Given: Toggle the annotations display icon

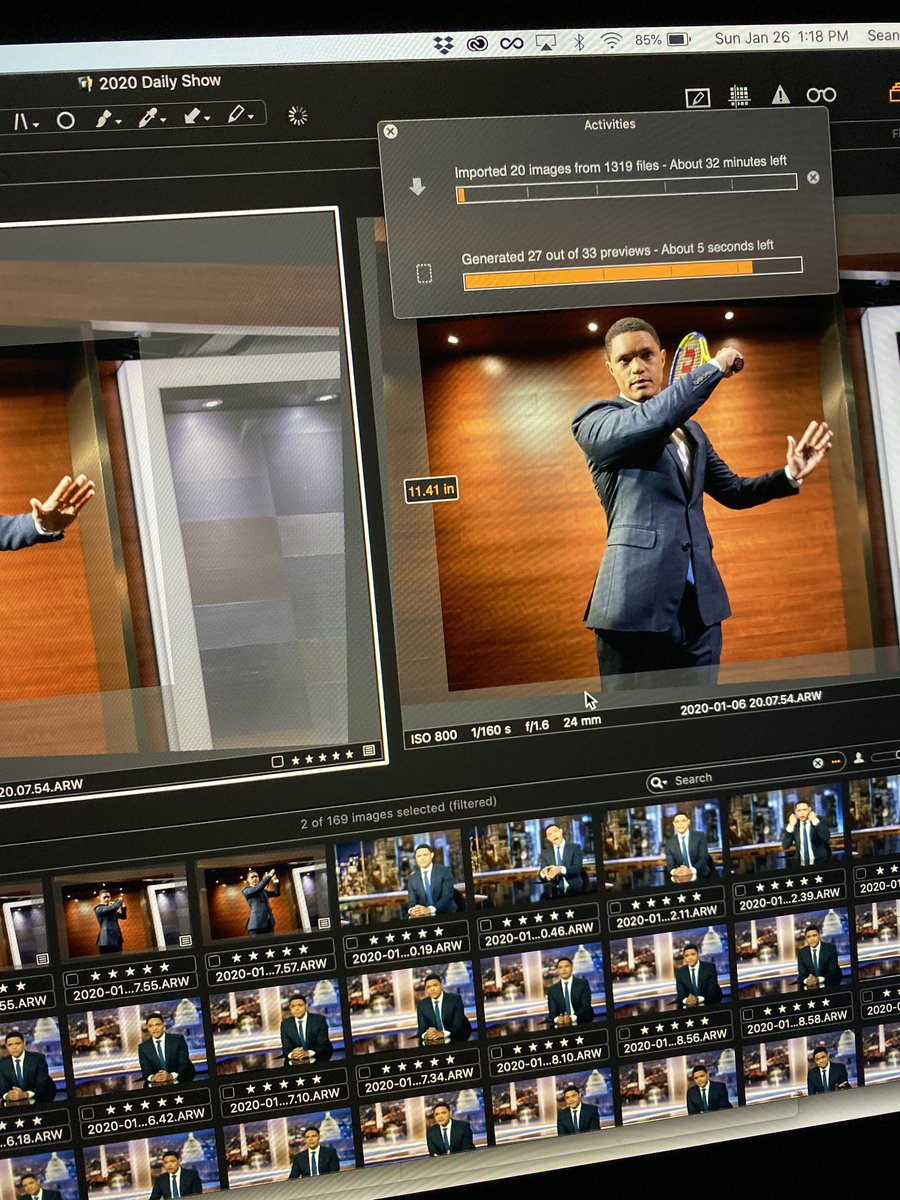Looking at the screenshot, I should pyautogui.click(x=697, y=97).
